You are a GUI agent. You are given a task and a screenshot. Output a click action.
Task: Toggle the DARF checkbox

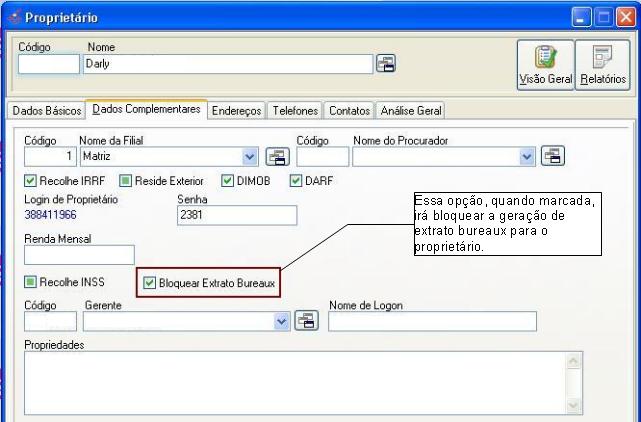click(296, 181)
